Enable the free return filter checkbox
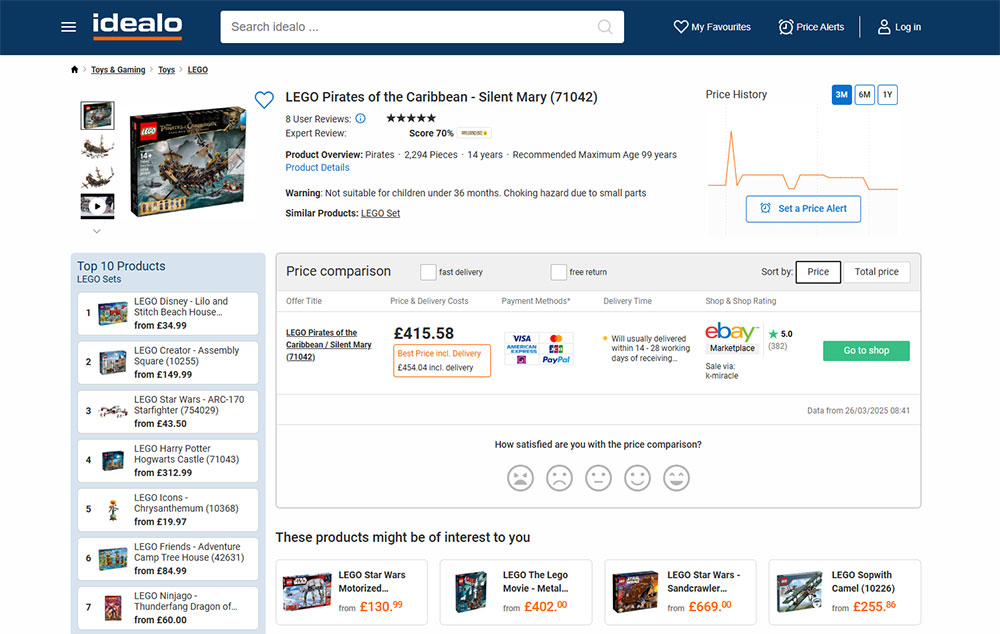The height and width of the screenshot is (634, 1000). [x=559, y=272]
